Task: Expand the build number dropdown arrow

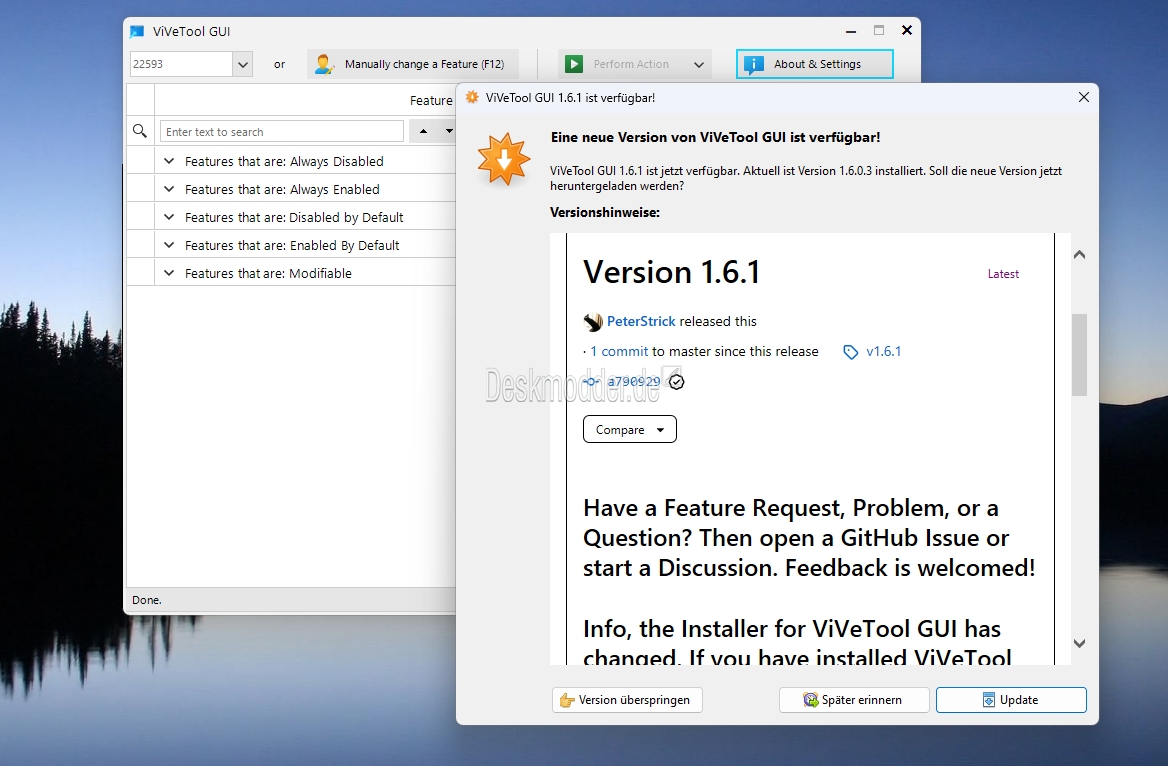Action: tap(243, 64)
